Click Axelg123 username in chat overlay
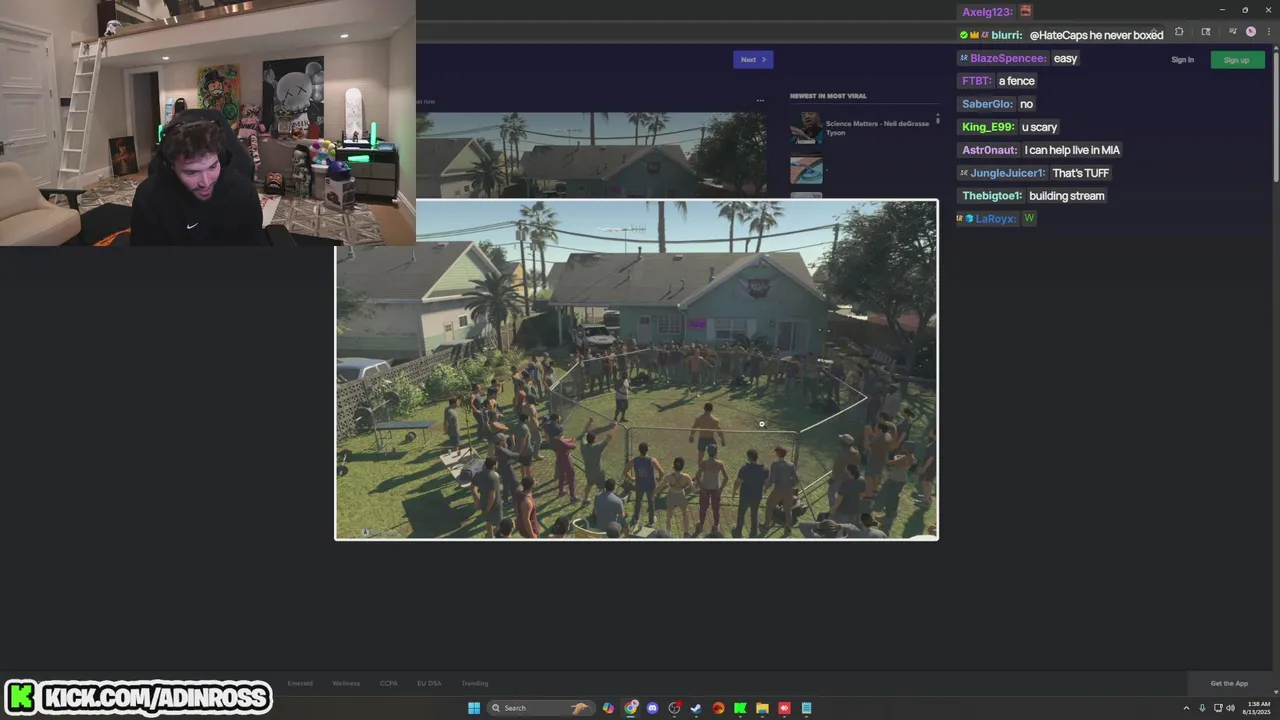This screenshot has height=720, width=1280. 987,12
